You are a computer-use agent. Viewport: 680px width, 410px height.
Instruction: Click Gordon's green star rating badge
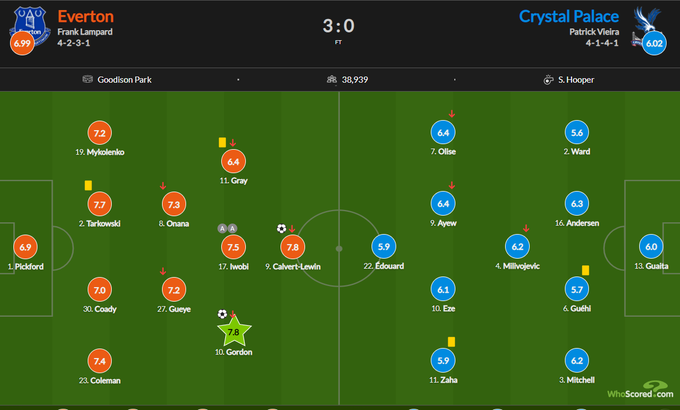tap(233, 331)
